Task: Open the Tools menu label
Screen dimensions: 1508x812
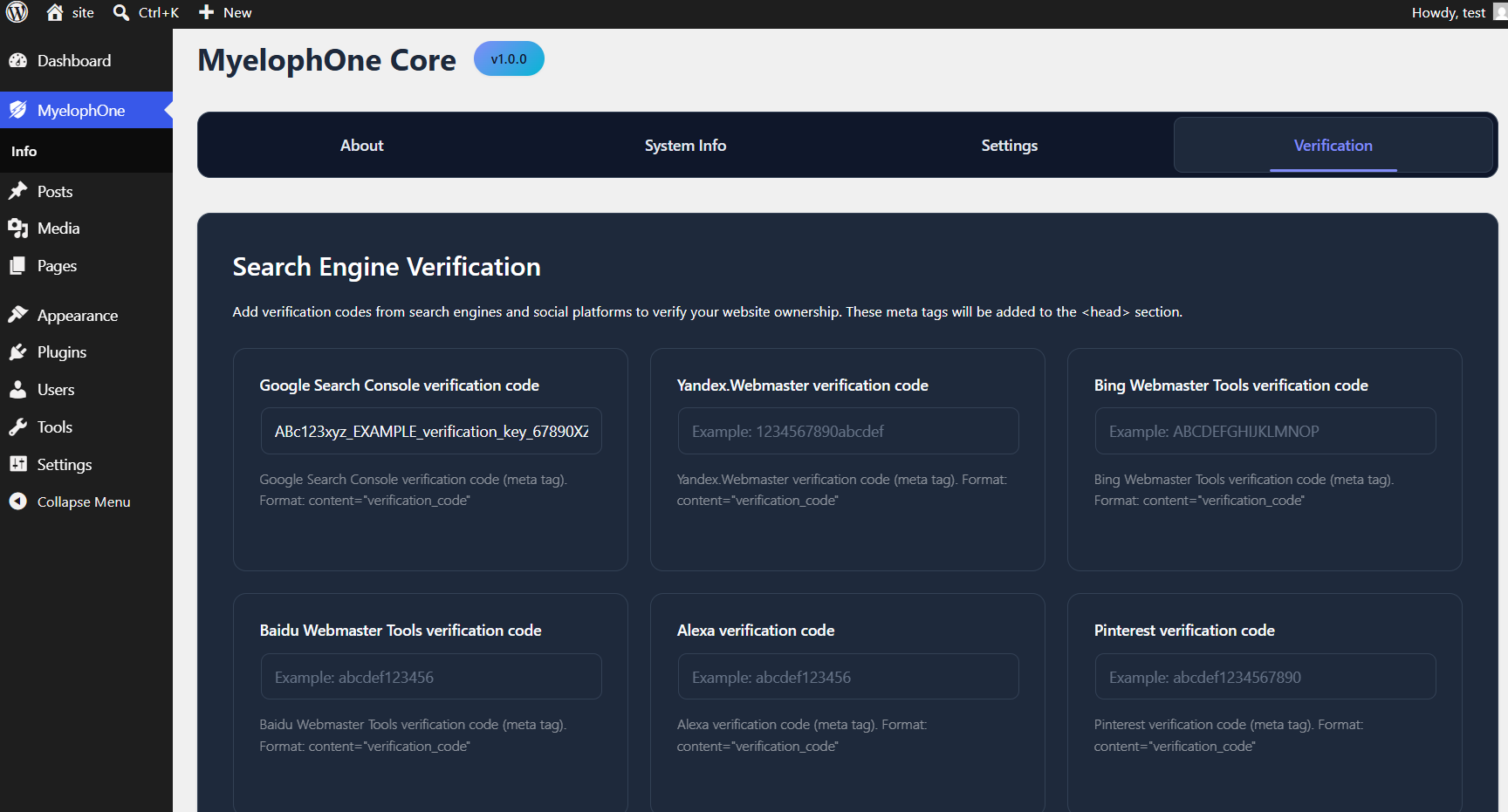Action: 55,427
